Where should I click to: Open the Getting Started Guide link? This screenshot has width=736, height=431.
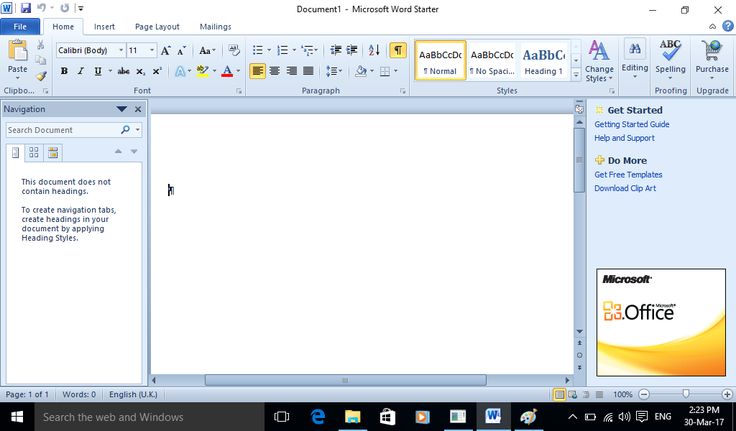(632, 124)
